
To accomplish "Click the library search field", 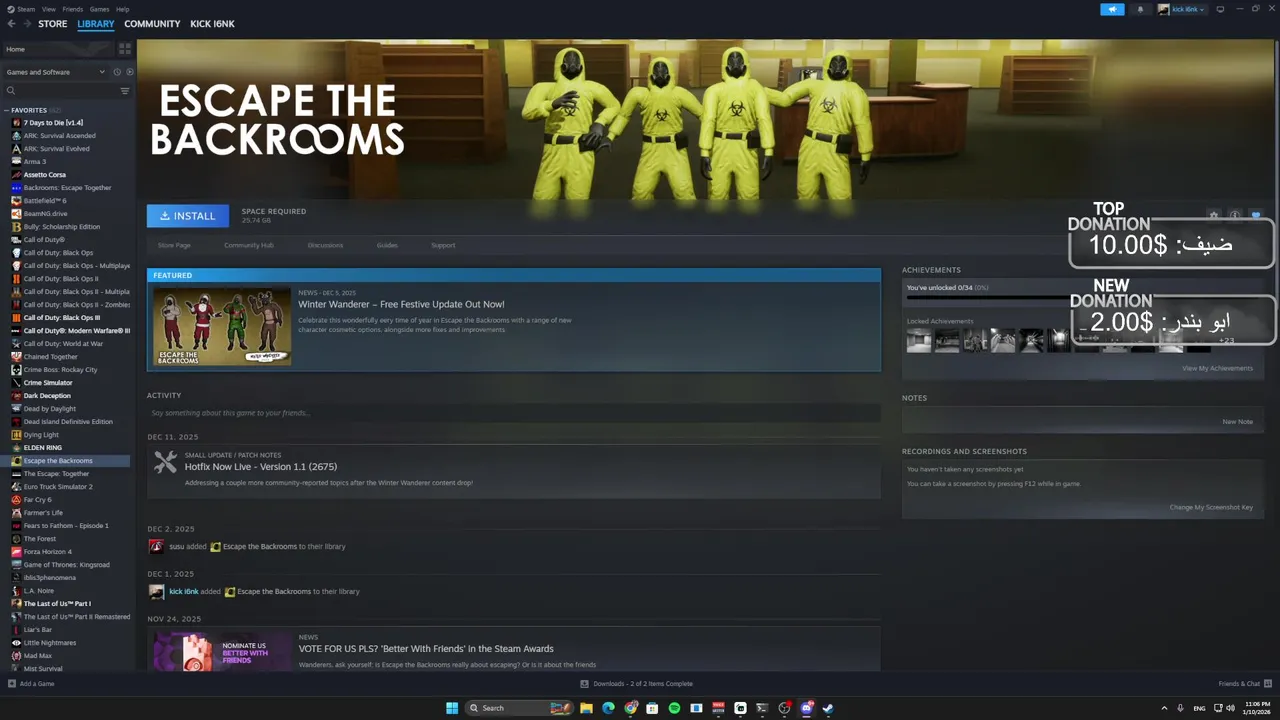I will coord(60,91).
